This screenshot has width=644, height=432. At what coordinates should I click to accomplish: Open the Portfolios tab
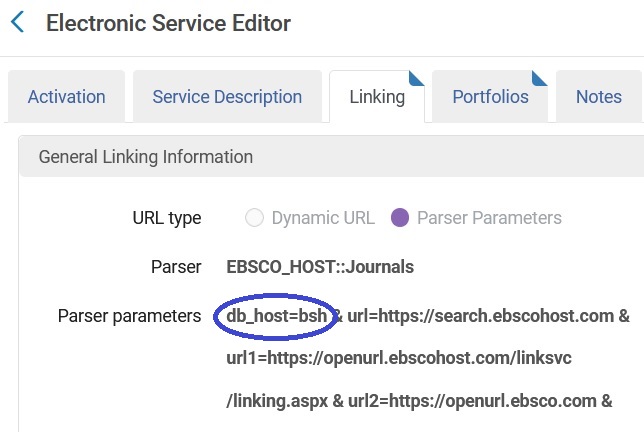click(490, 97)
